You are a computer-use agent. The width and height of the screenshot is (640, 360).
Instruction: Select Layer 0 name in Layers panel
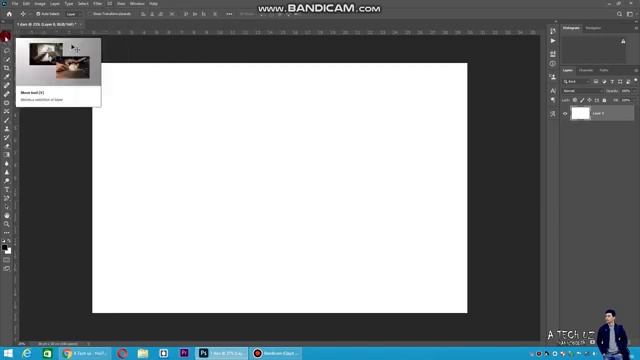click(x=598, y=113)
